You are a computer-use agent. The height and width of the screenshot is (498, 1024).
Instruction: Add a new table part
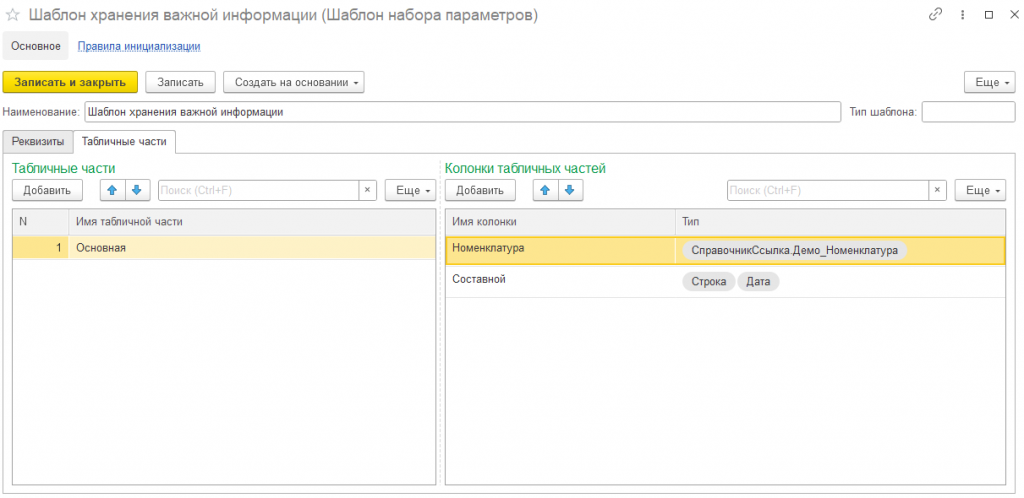tap(47, 190)
